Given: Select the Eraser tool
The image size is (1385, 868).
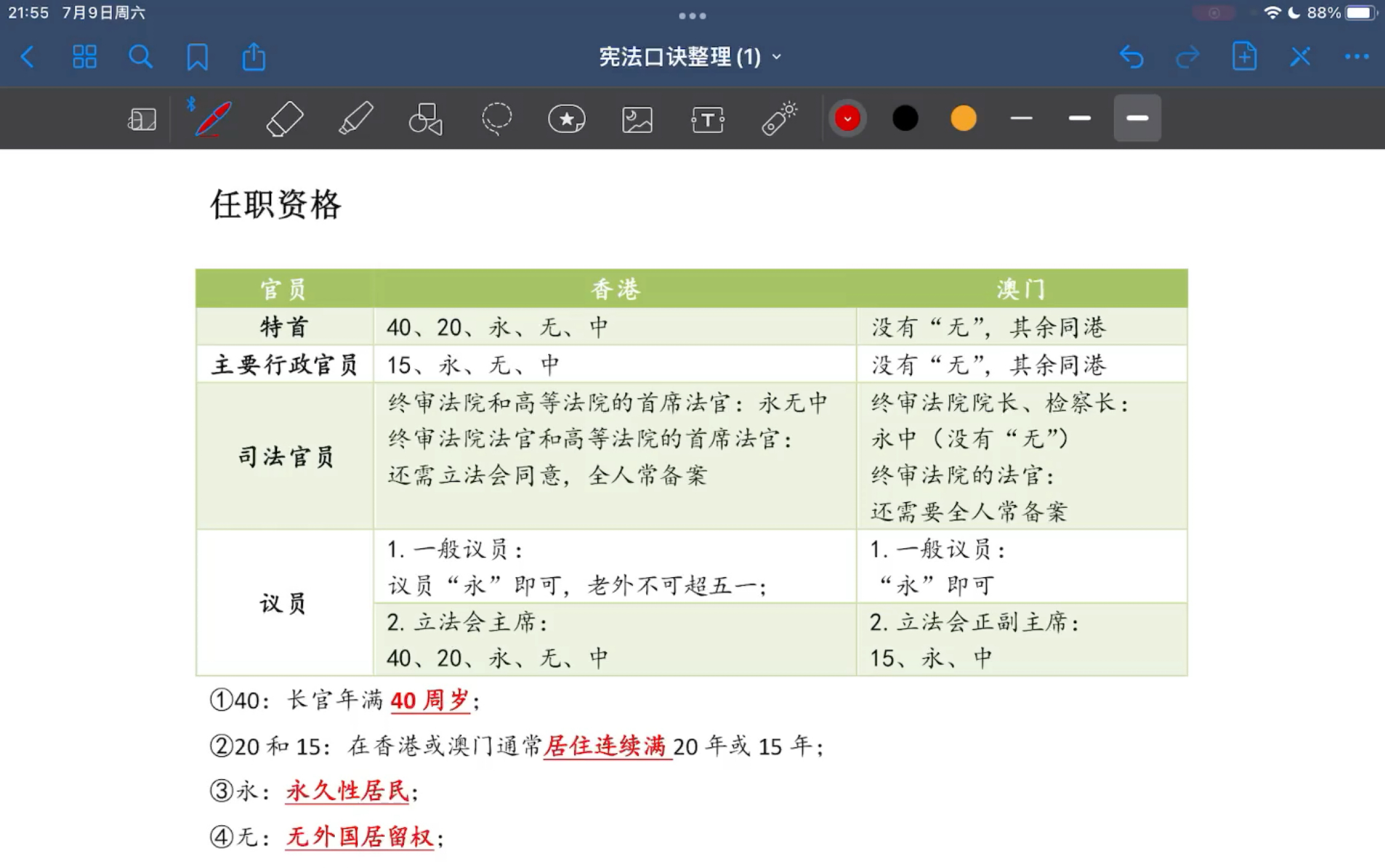Looking at the screenshot, I should (x=284, y=118).
